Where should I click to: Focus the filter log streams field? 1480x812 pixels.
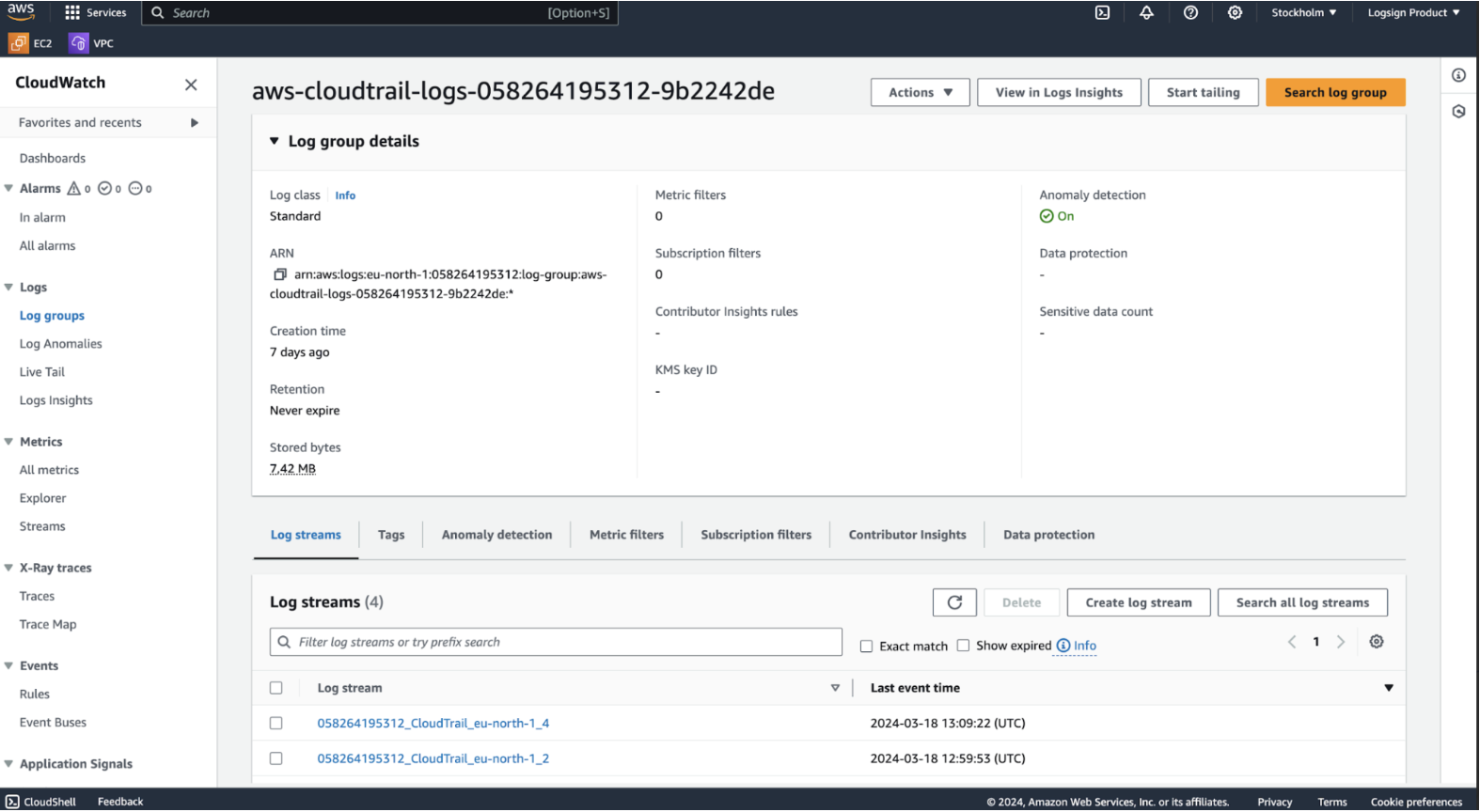556,643
